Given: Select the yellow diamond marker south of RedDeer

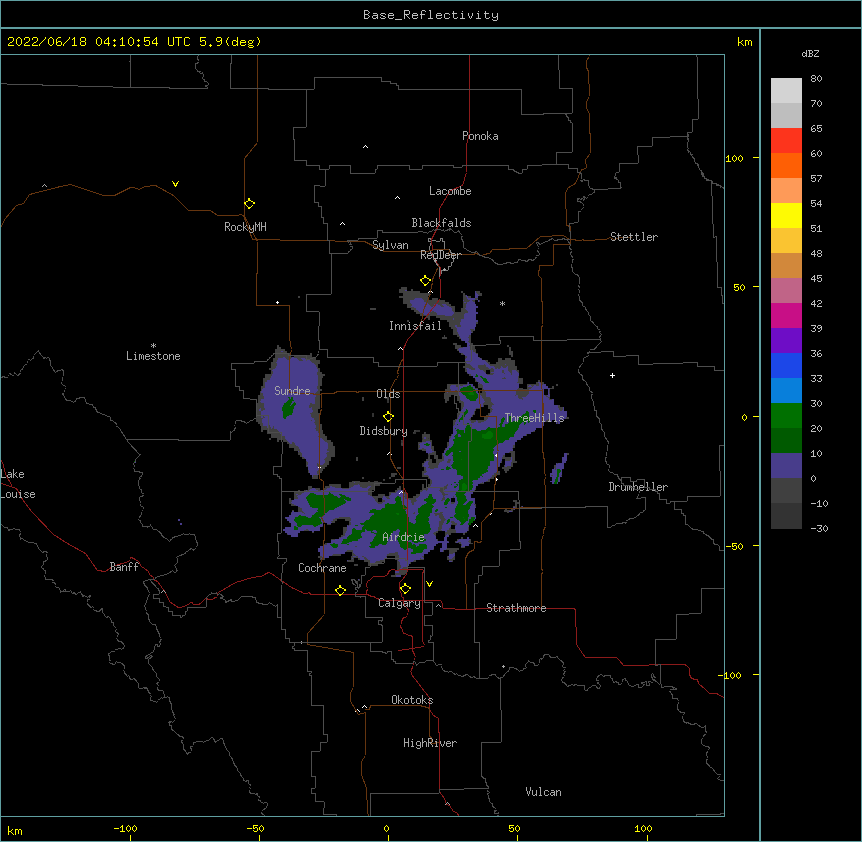Looking at the screenshot, I should point(425,281).
